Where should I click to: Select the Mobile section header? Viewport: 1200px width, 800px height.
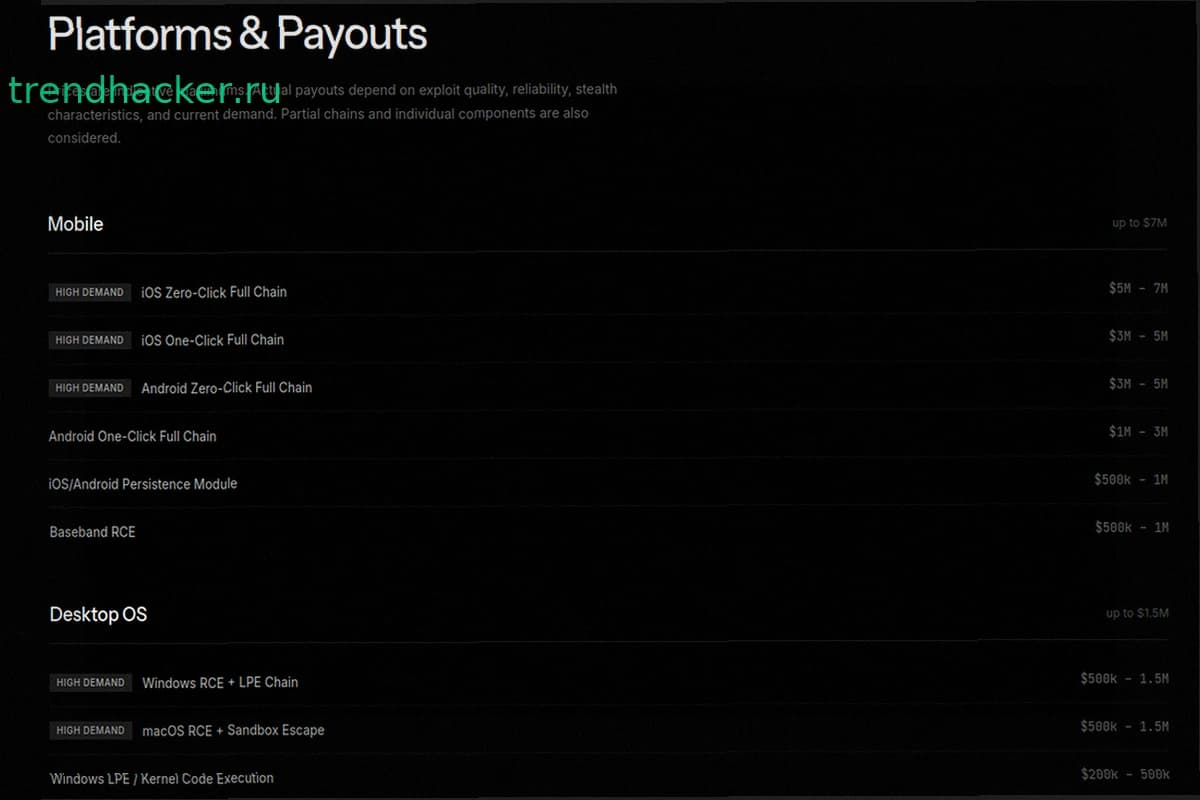pyautogui.click(x=76, y=224)
